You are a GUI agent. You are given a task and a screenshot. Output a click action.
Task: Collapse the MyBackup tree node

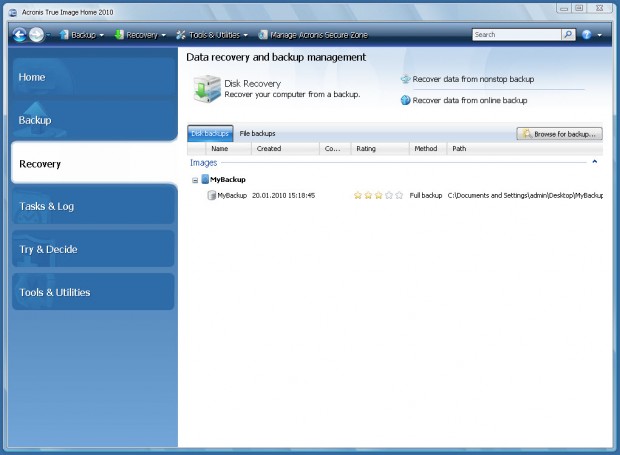point(195,180)
